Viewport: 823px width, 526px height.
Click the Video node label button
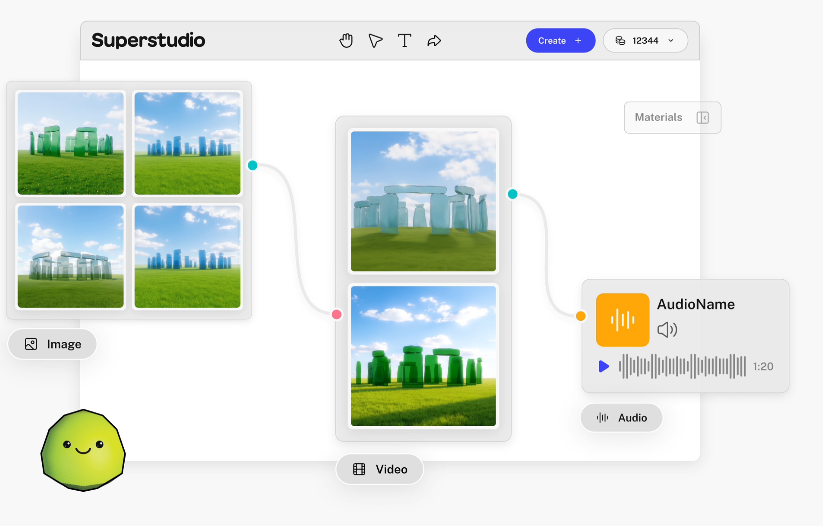[380, 469]
